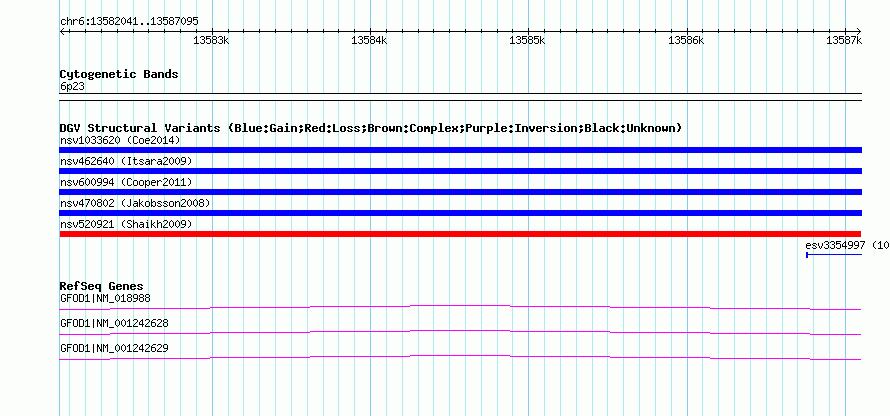Click the Cytogenetic Bands track title
This screenshot has width=890, height=416.
click(x=119, y=74)
